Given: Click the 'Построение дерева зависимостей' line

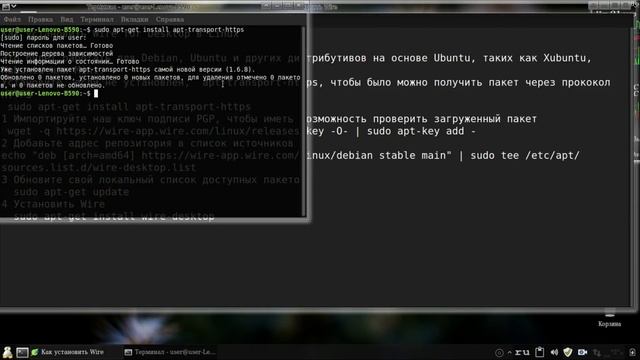Looking at the screenshot, I should tap(57, 53).
